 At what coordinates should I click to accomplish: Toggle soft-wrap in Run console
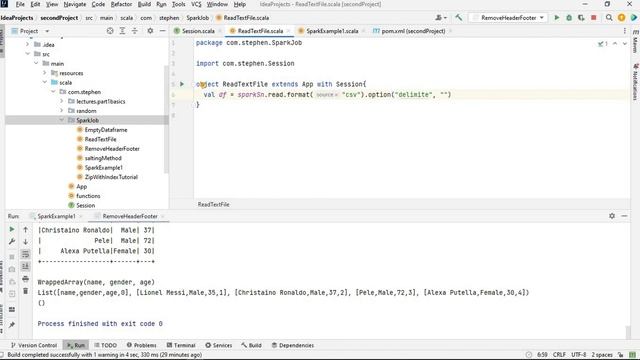click(x=25, y=254)
